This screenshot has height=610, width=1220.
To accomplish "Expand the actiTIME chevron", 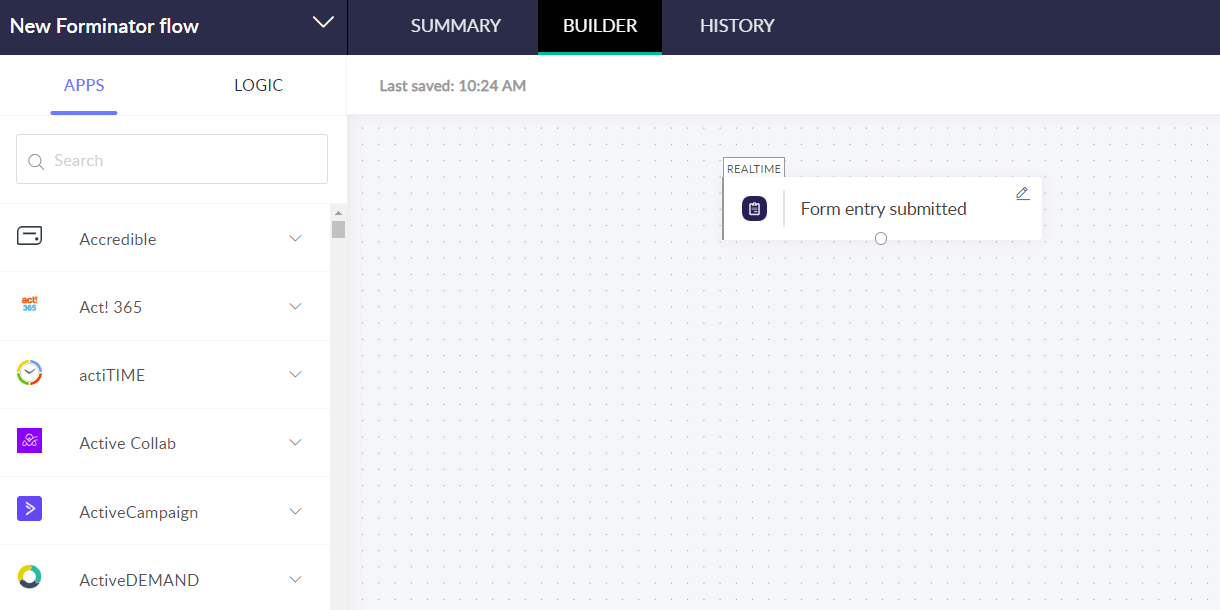I will [295, 374].
